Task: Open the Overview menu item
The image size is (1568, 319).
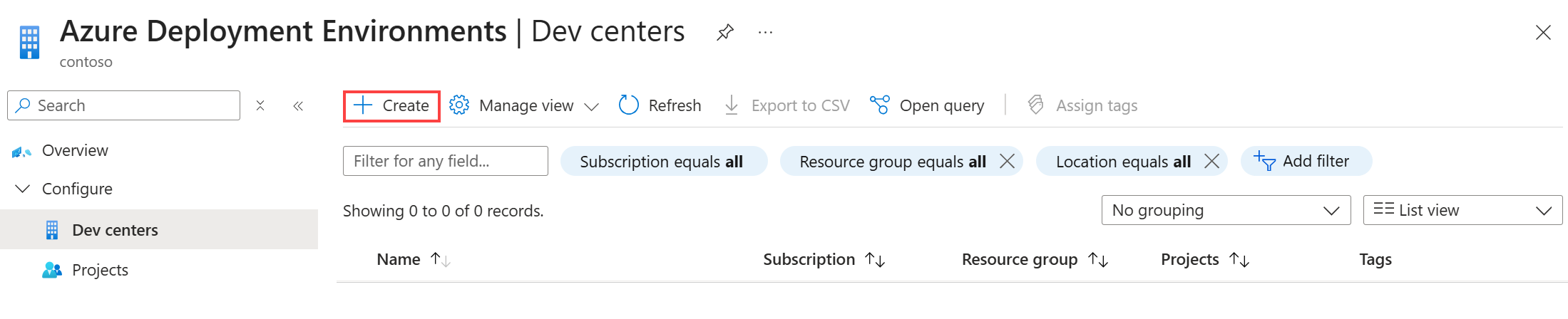Action: pyautogui.click(x=75, y=151)
